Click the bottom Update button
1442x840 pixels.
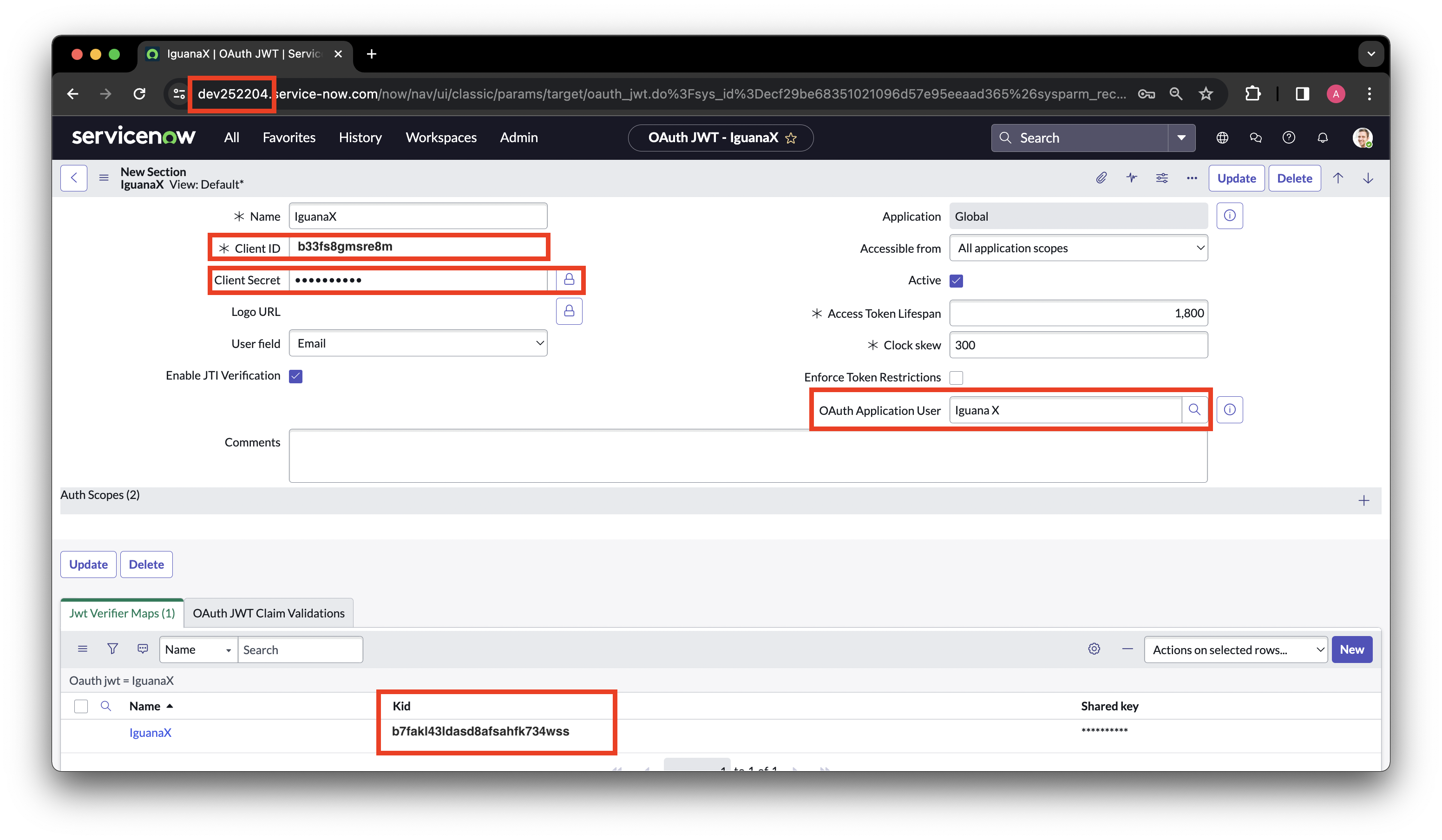pos(88,564)
